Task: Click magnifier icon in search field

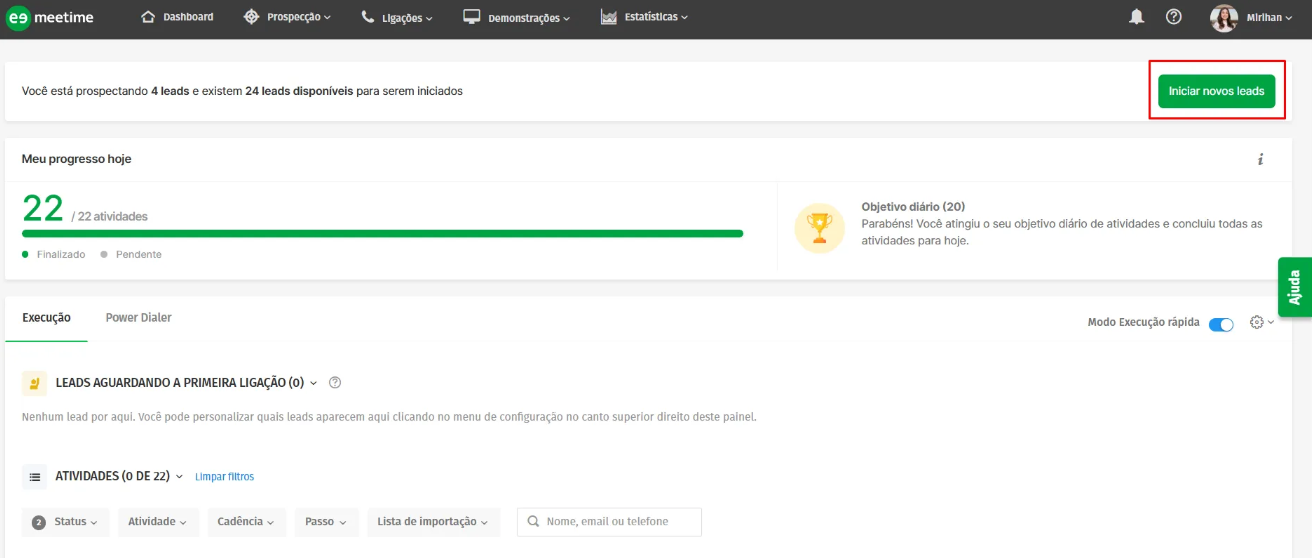Action: tap(533, 522)
